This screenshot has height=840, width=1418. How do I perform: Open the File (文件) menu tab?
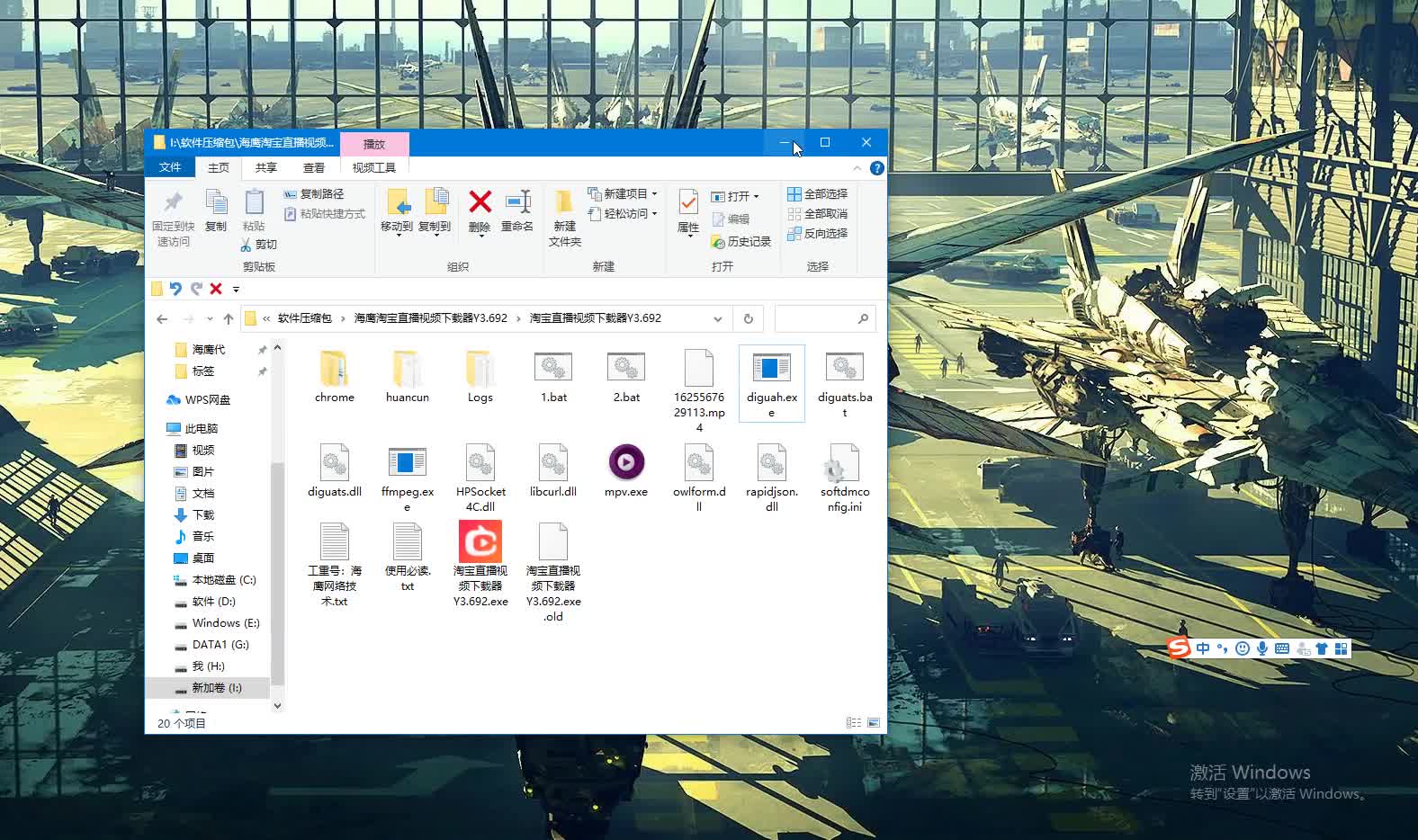[170, 167]
